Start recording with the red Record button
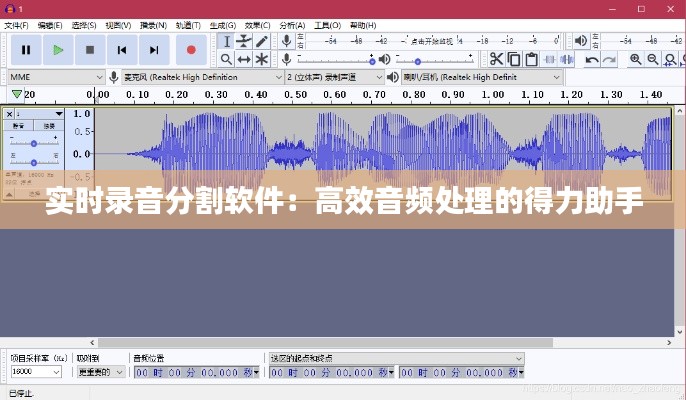Screen dimensions: 686x400 point(191,50)
